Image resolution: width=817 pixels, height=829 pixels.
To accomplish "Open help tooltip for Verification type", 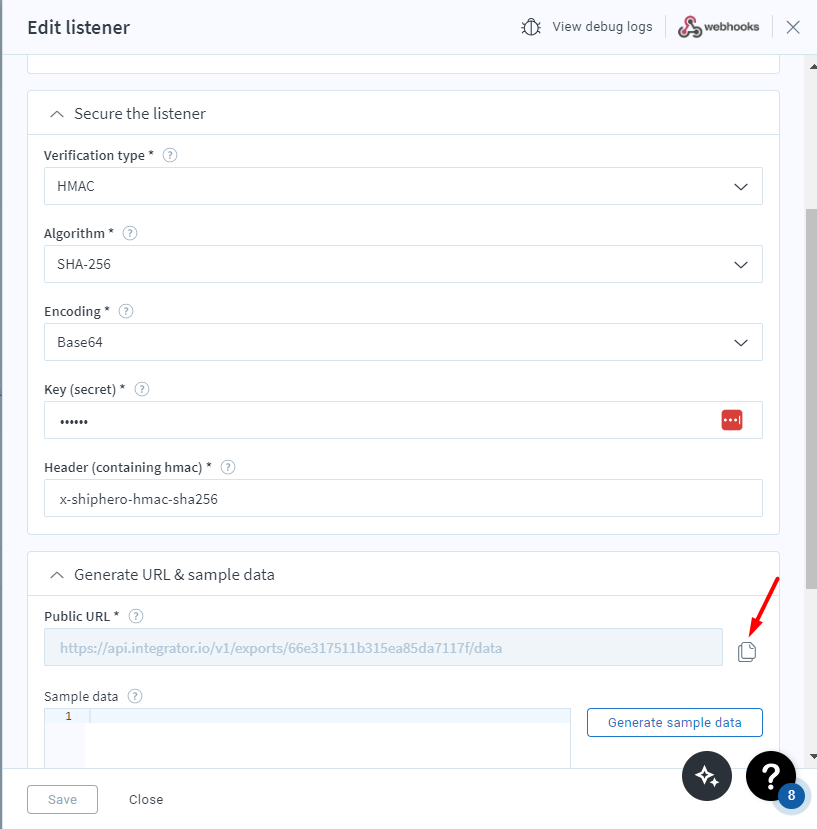I will tap(170, 155).
